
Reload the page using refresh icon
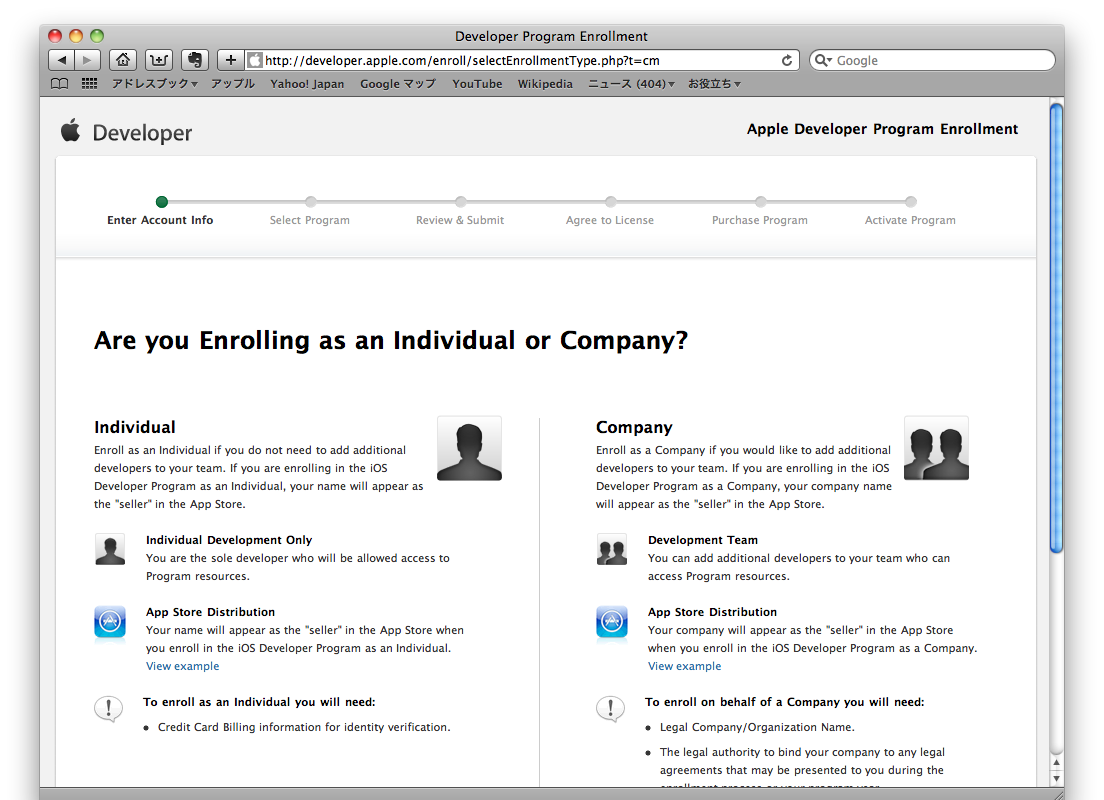coord(787,60)
